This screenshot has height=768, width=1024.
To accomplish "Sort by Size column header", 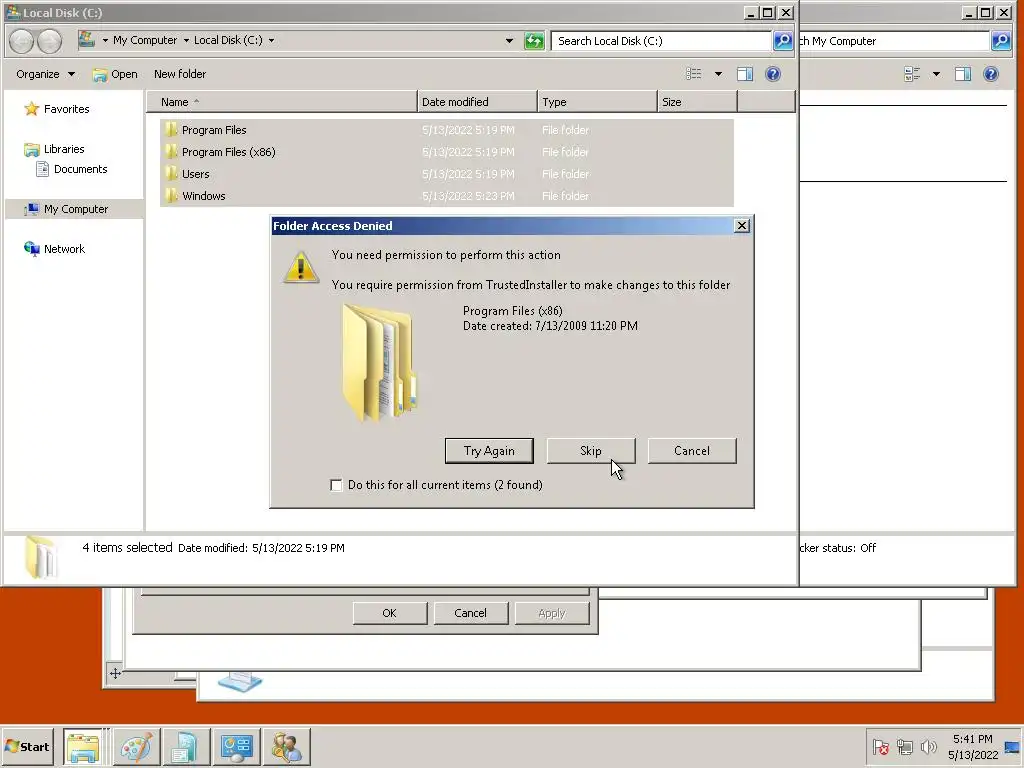I will tap(697, 102).
